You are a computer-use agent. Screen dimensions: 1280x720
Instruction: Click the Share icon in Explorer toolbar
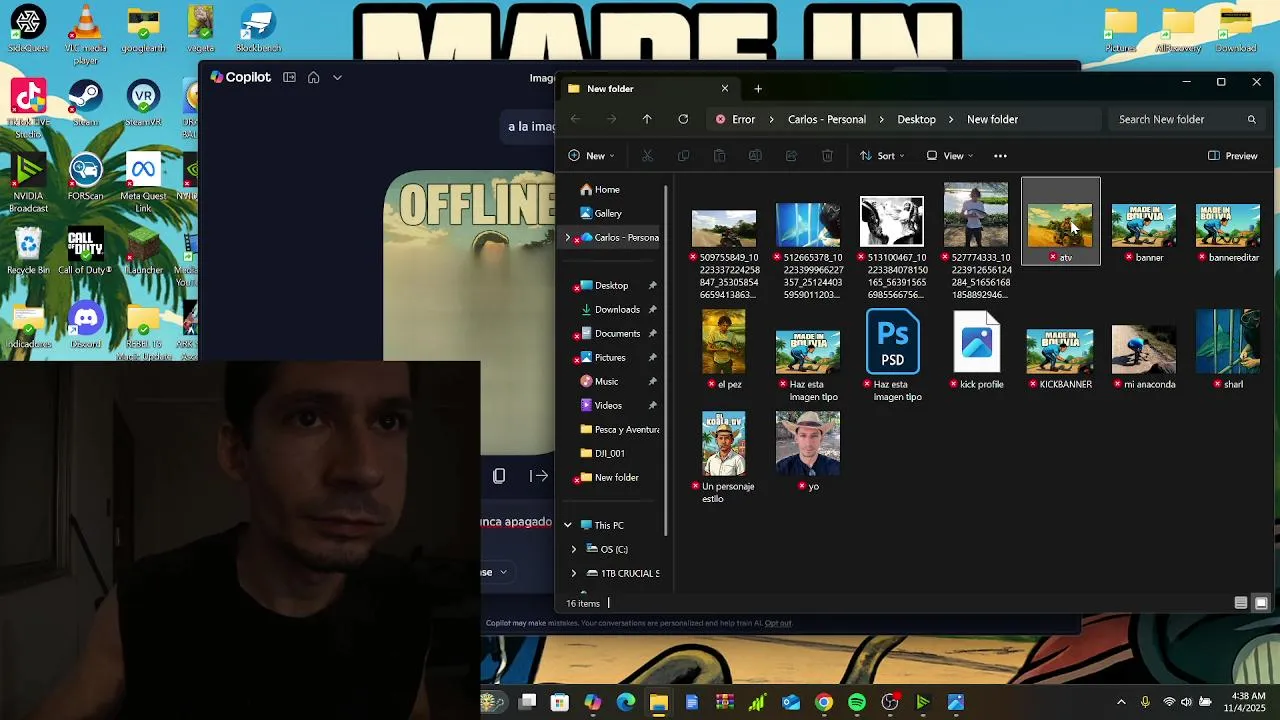point(791,156)
